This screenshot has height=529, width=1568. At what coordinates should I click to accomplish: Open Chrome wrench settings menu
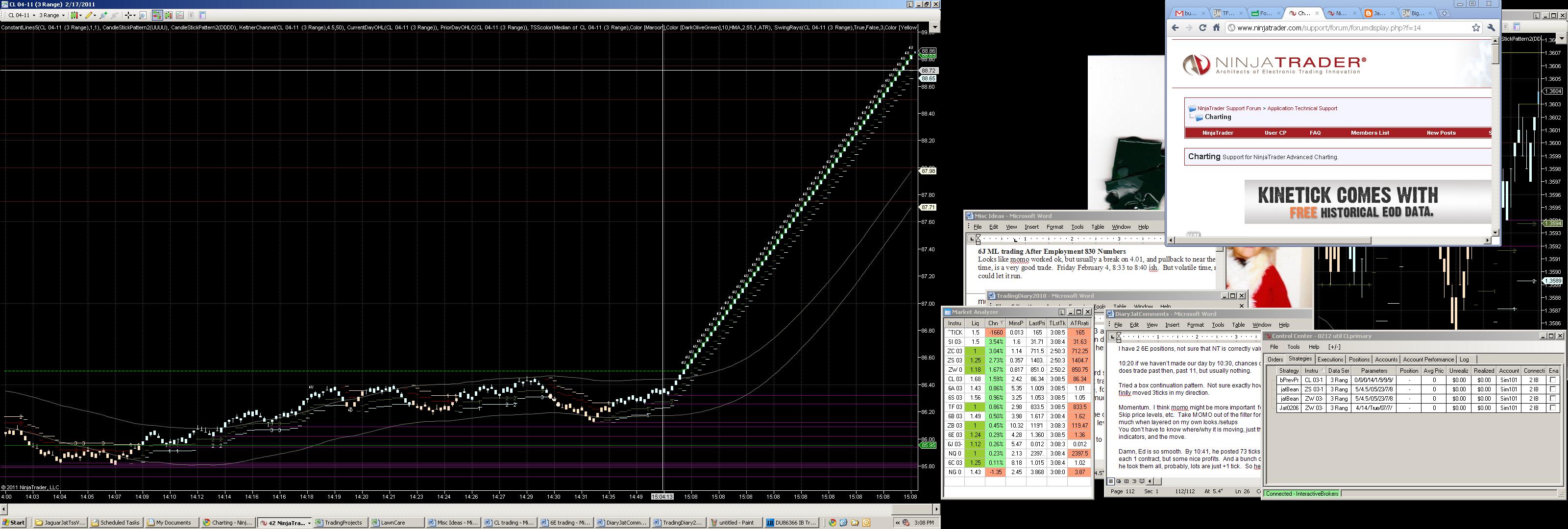click(1491, 28)
